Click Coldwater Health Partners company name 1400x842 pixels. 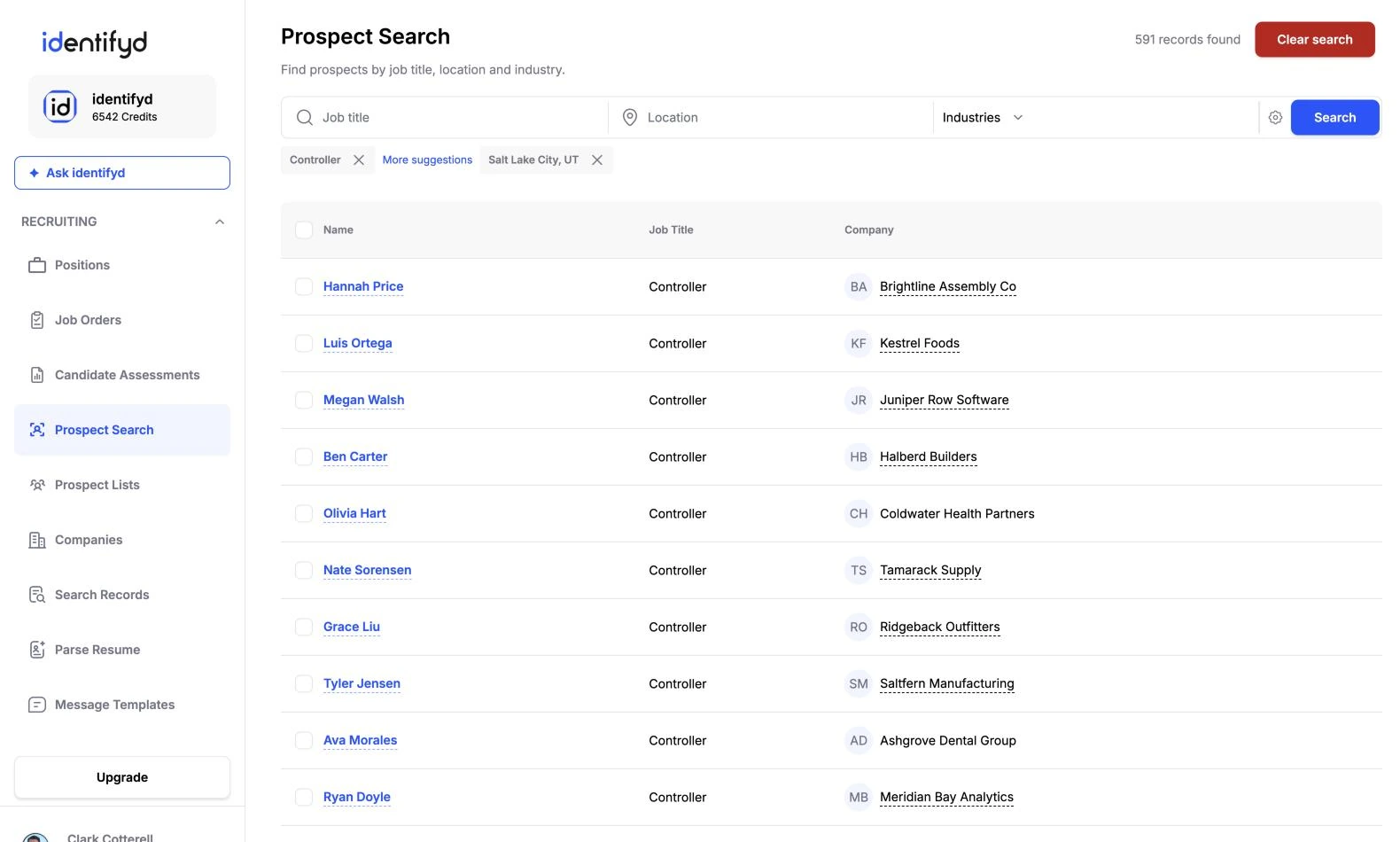957,513
